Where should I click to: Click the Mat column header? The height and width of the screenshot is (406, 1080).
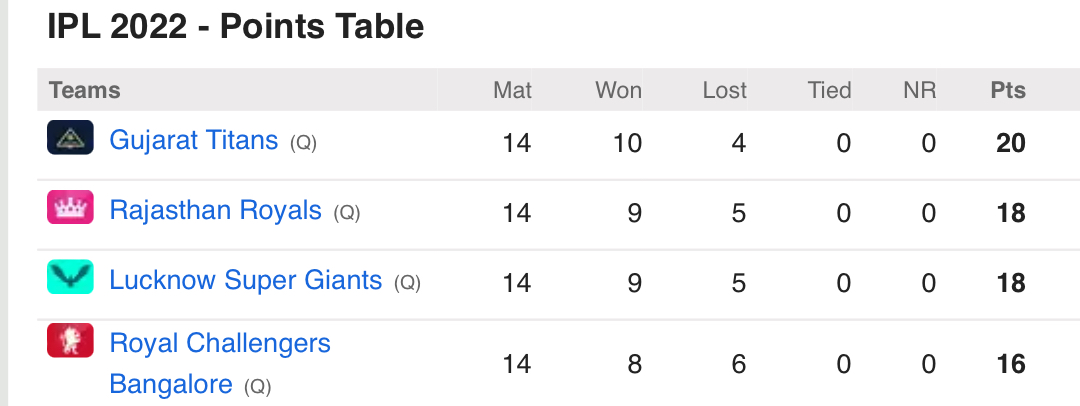tap(512, 90)
